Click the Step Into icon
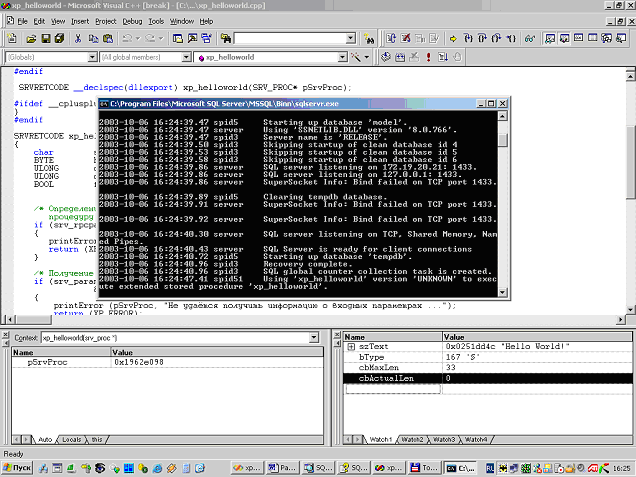The height and width of the screenshot is (477, 636). tap(468, 39)
